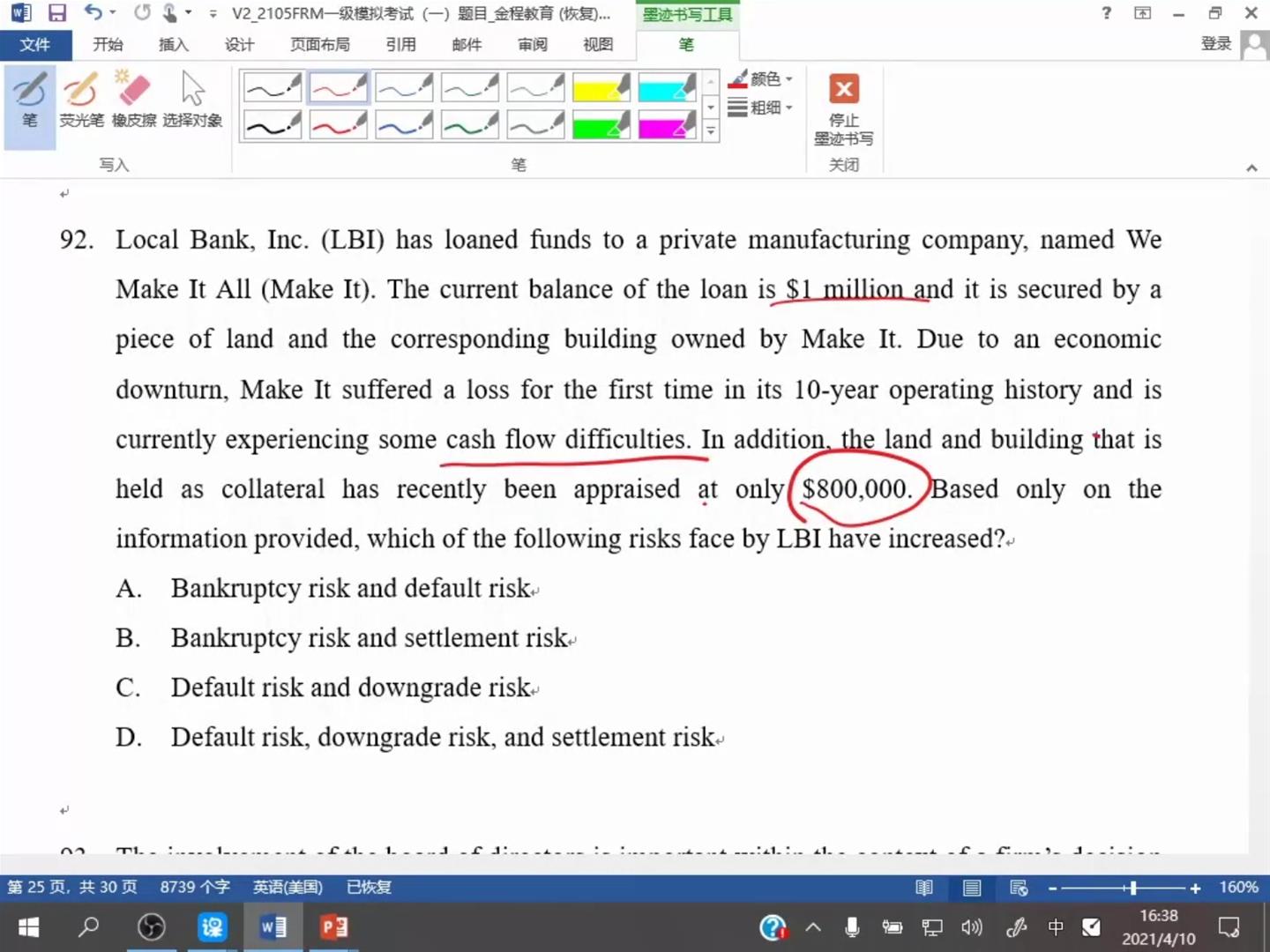Image resolution: width=1270 pixels, height=952 pixels.
Task: Select the Eraser (橡皮擦) tool
Action: [134, 102]
